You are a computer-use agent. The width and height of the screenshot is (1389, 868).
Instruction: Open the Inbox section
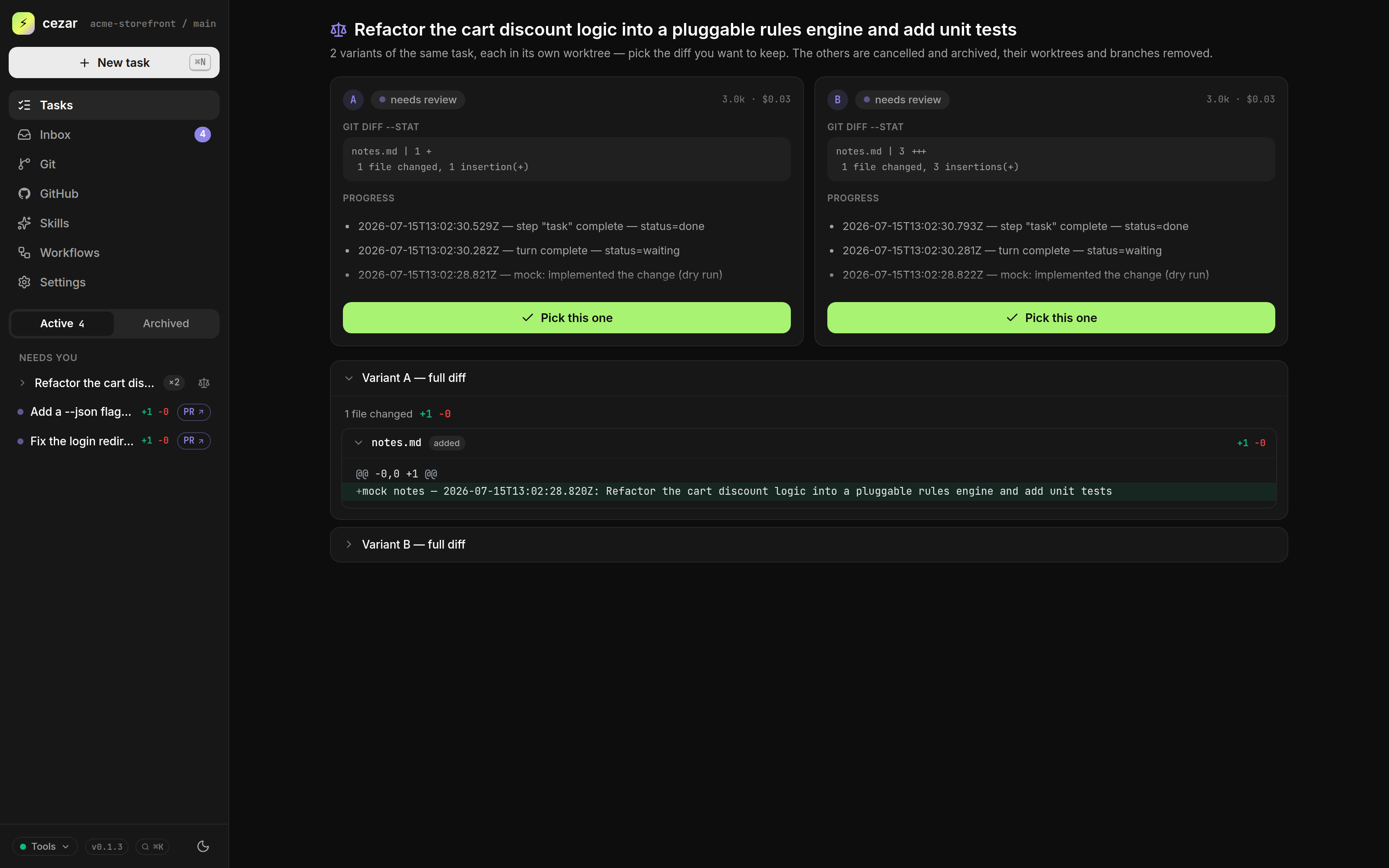(114, 135)
